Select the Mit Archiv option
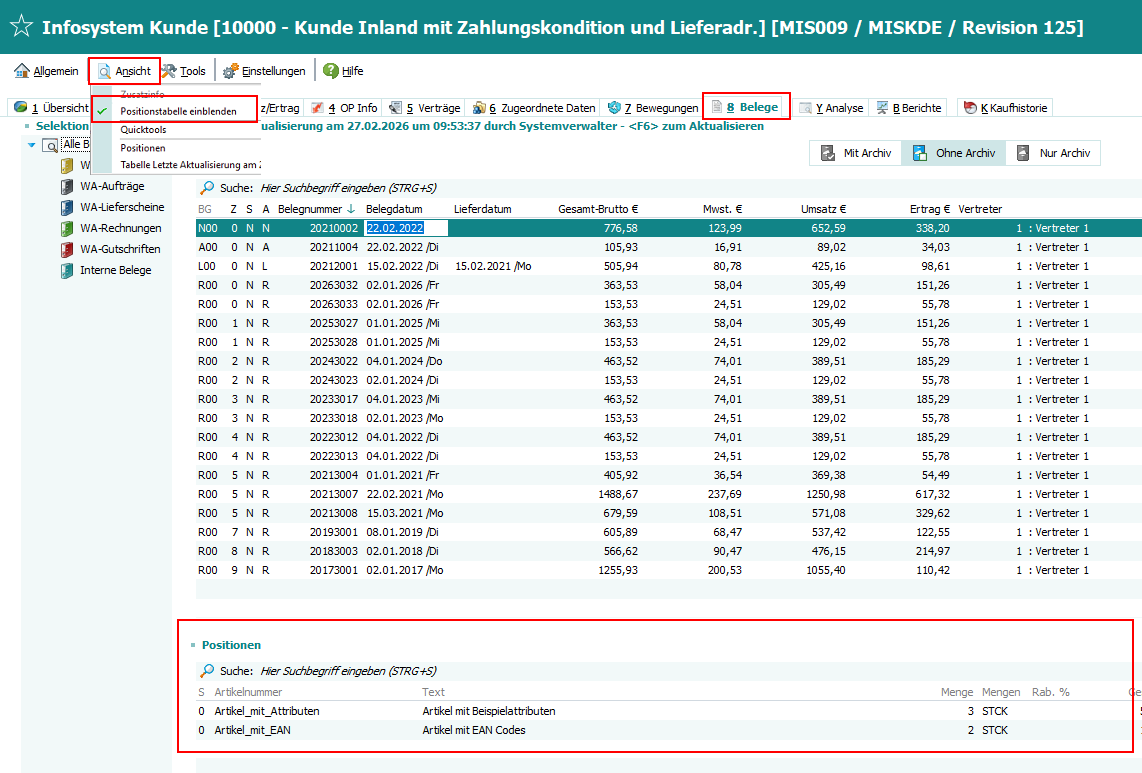This screenshot has width=1142, height=773. coord(855,153)
